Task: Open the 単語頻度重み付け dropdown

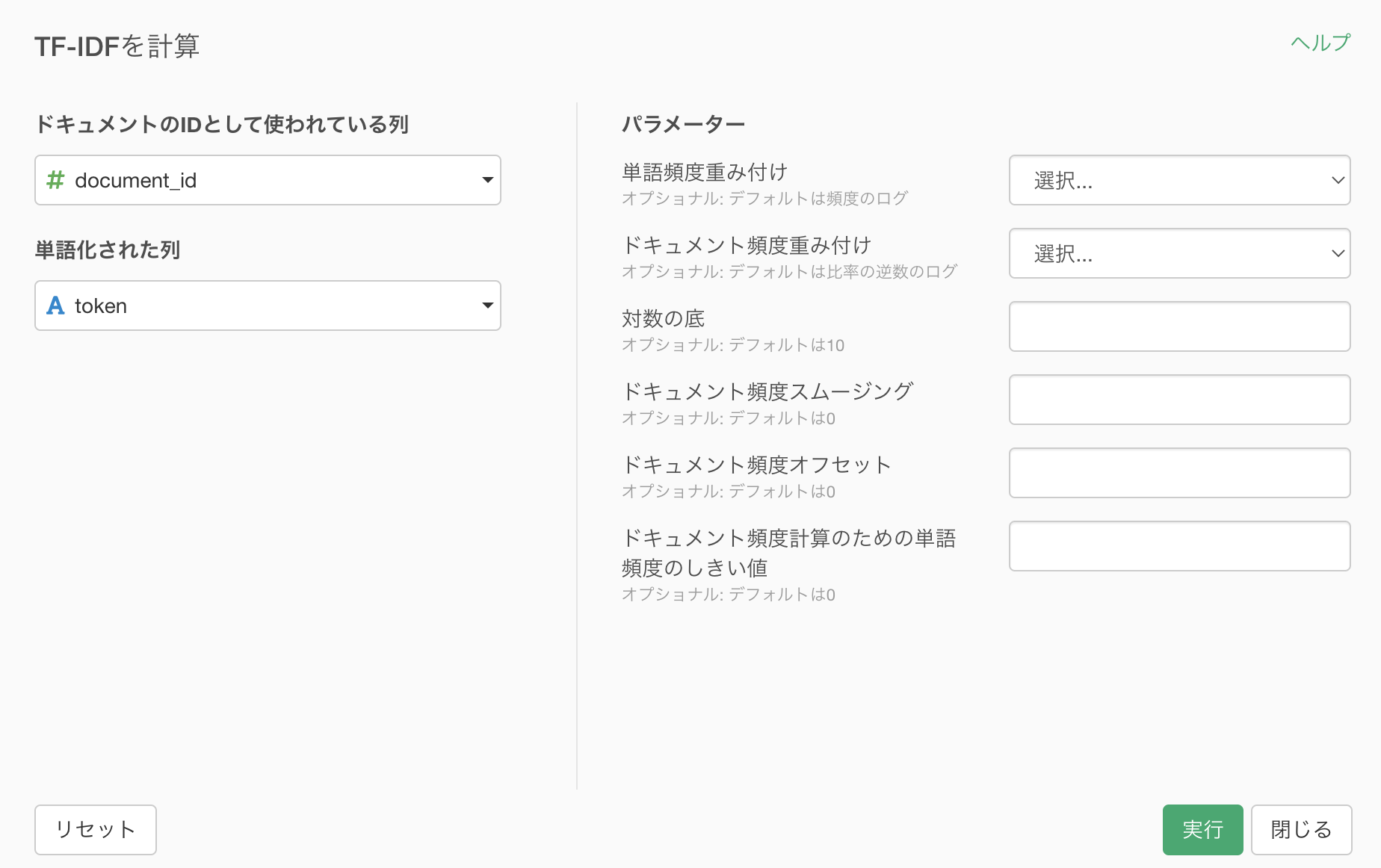Action: tap(1179, 180)
